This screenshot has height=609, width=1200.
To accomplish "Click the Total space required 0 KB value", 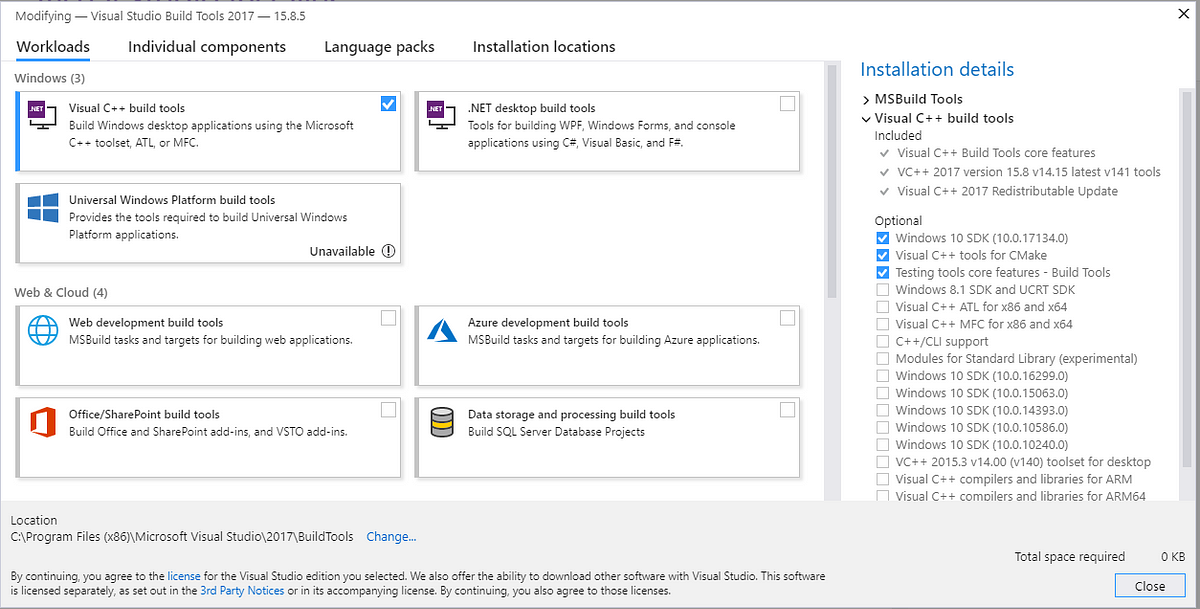I will [1173, 557].
